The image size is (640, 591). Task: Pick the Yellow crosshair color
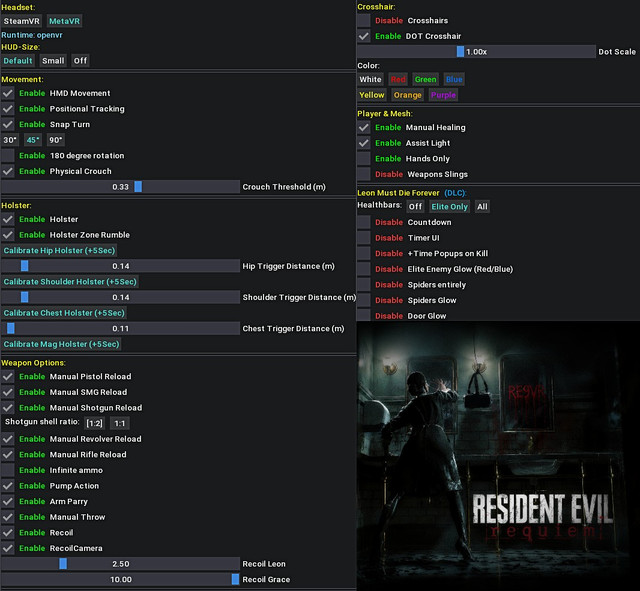tap(371, 95)
